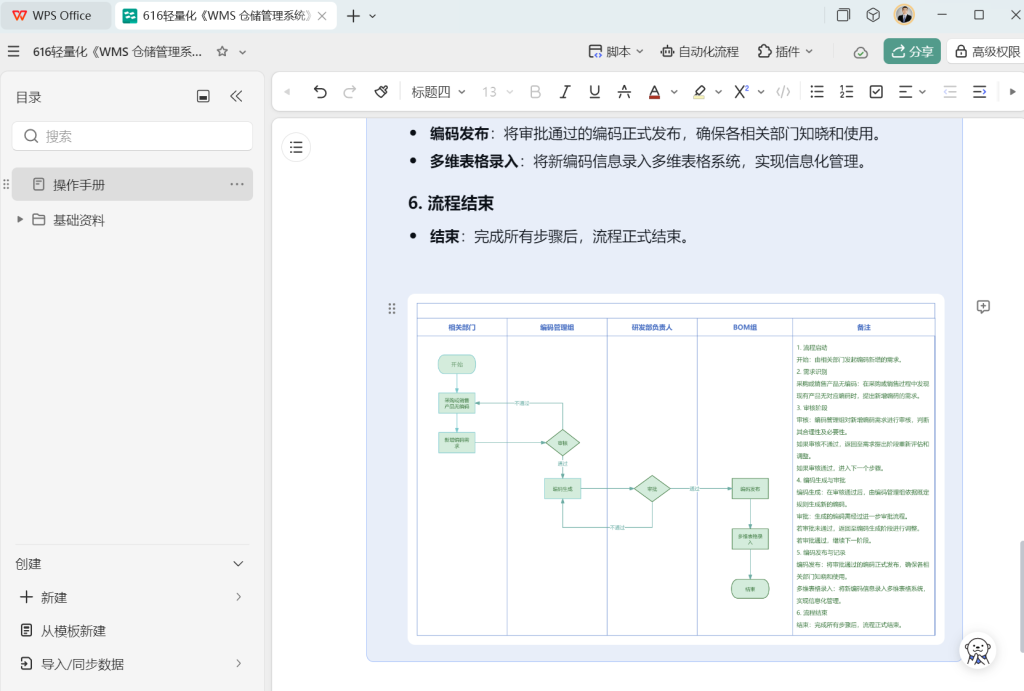Screen dimensions: 1024x691
Task: Switch to the WPS Office home tab
Action: pyautogui.click(x=56, y=16)
